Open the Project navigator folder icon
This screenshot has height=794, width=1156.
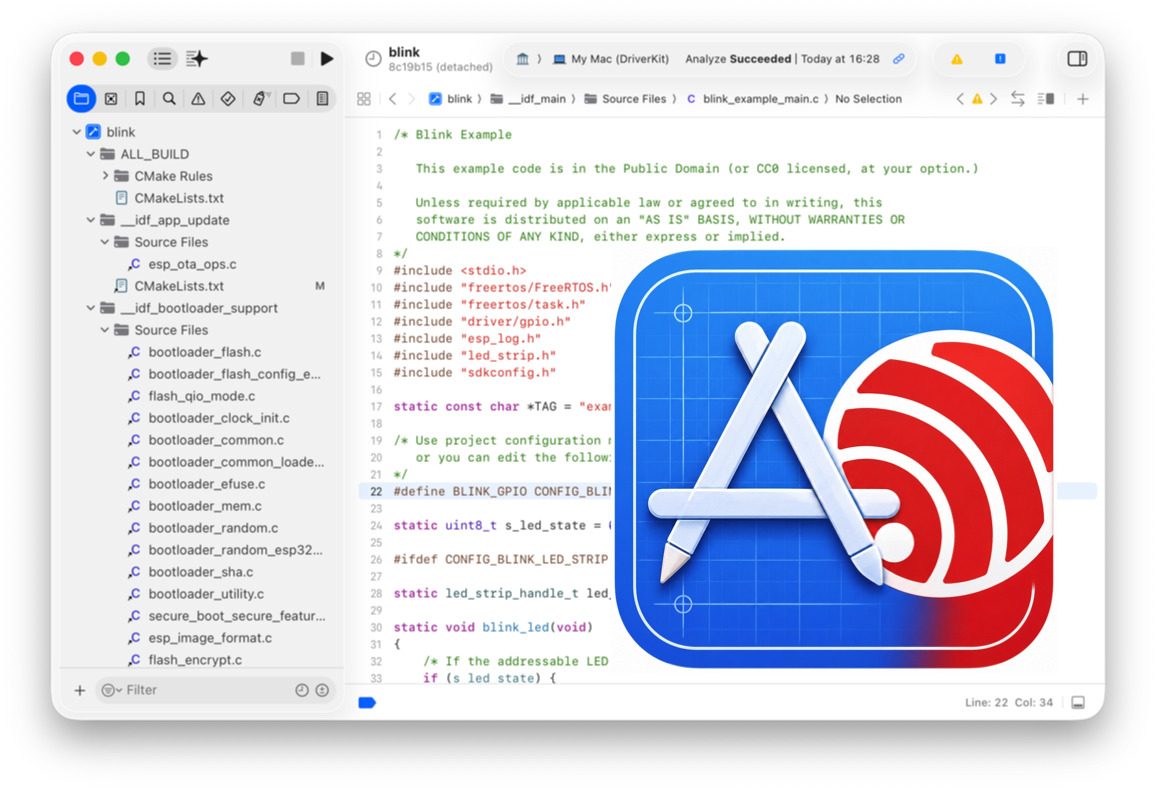coord(81,99)
